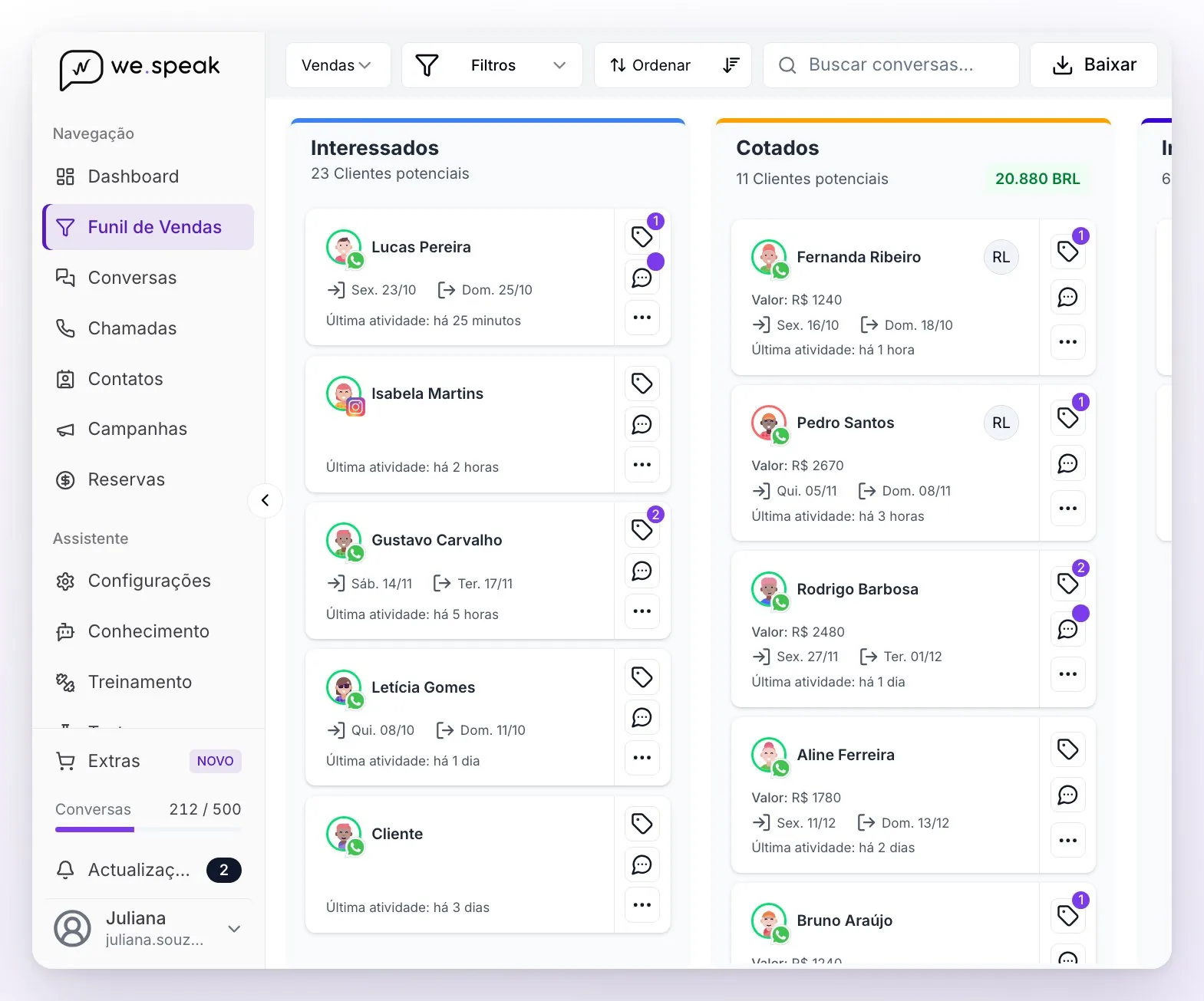This screenshot has height=1001, width=1204.
Task: Open Reservas in the sidebar
Action: pos(148,479)
